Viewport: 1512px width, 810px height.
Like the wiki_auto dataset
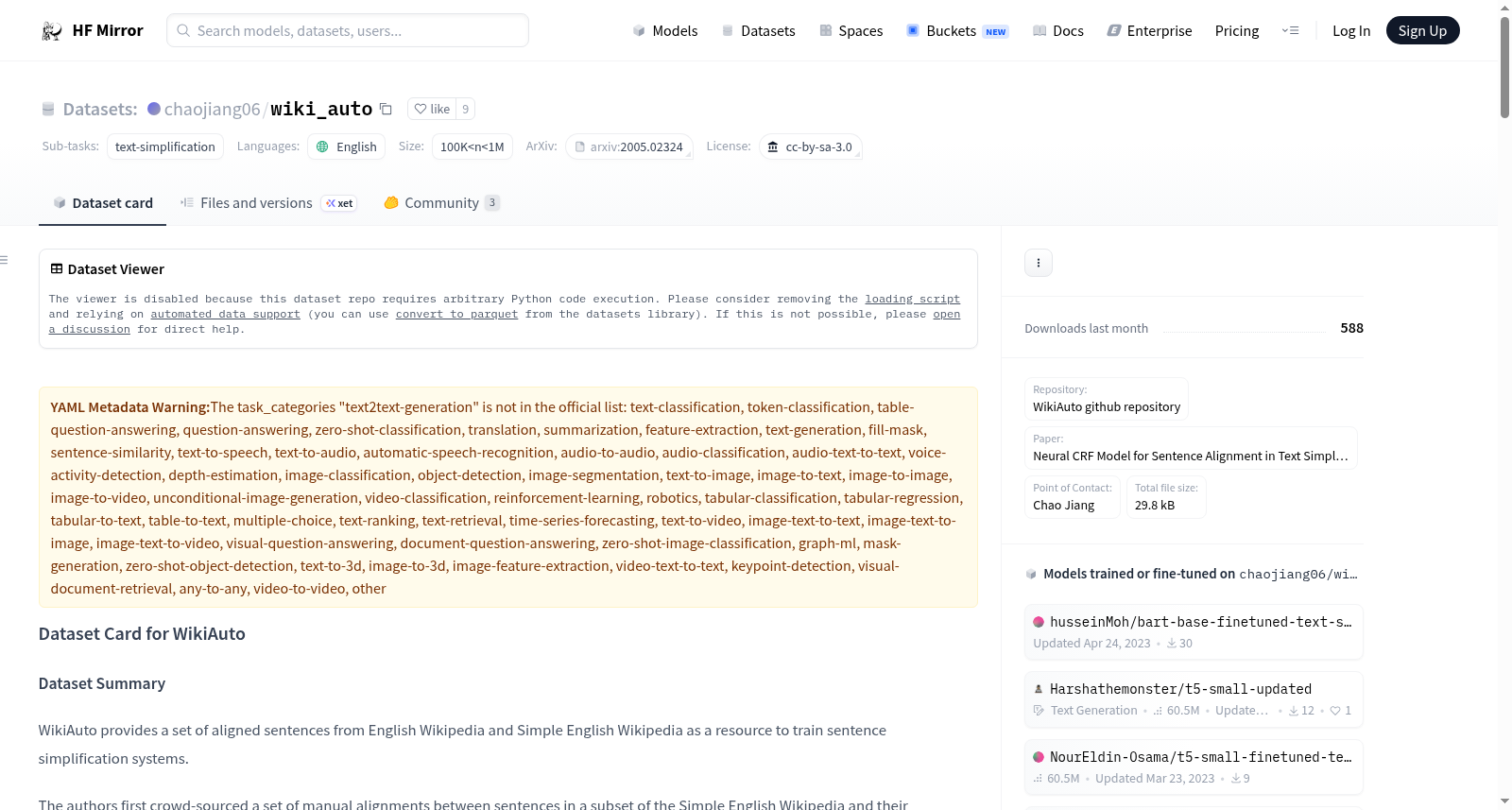[x=432, y=109]
